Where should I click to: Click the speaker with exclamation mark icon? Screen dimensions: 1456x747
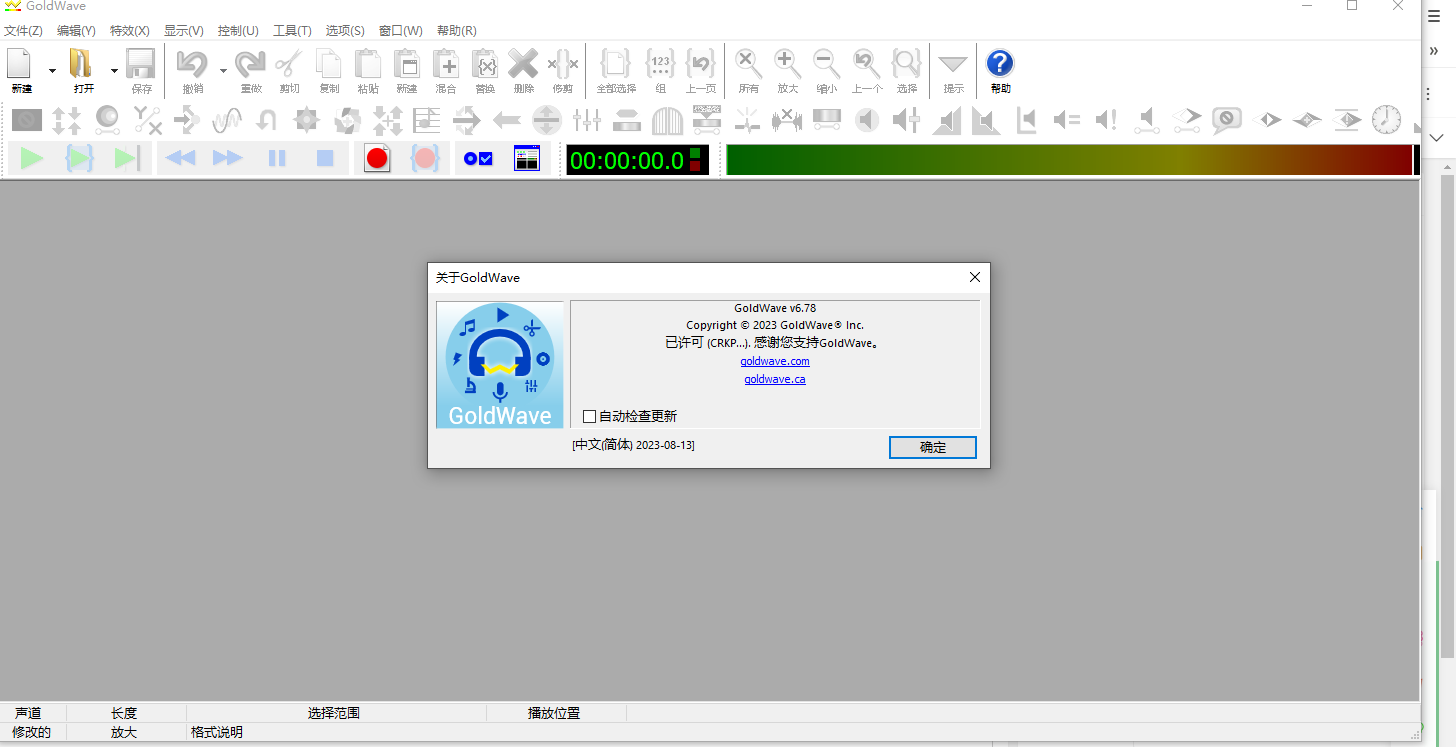coord(1106,121)
